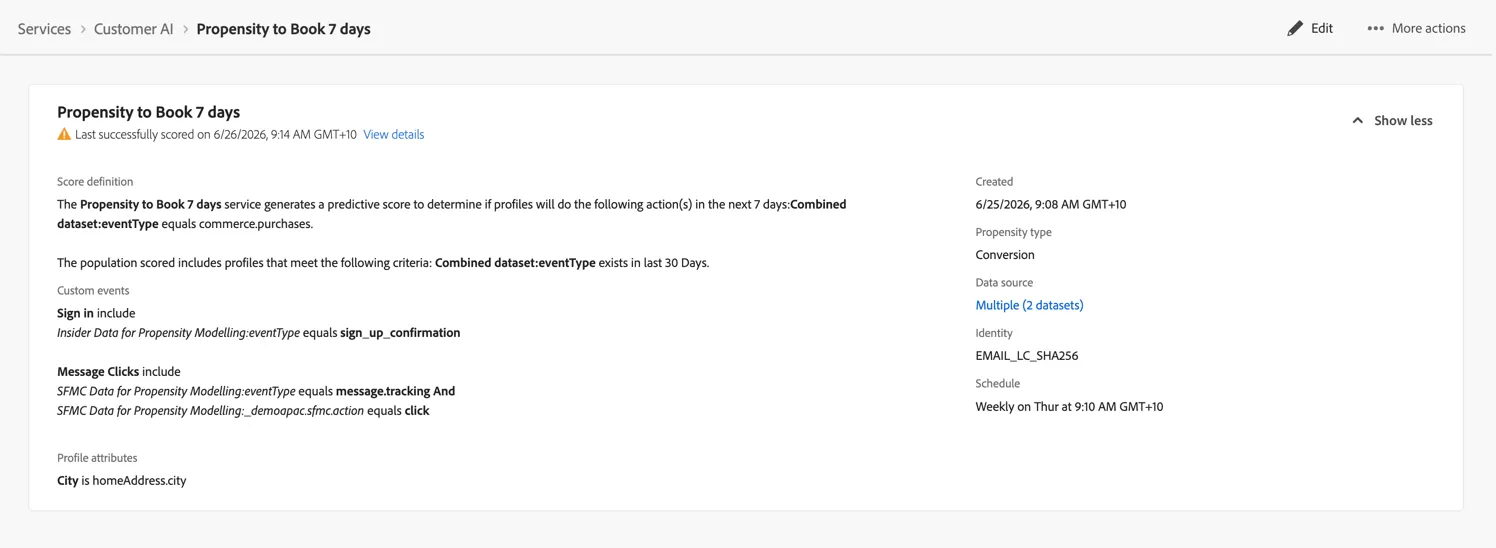Click Message Clicks include text

(x=118, y=372)
